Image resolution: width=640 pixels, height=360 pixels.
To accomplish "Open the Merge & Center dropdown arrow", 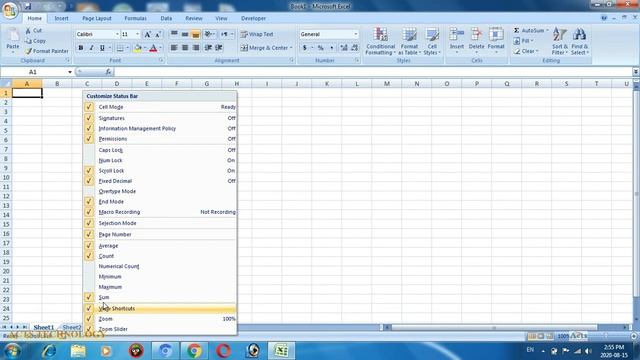I will coord(291,48).
